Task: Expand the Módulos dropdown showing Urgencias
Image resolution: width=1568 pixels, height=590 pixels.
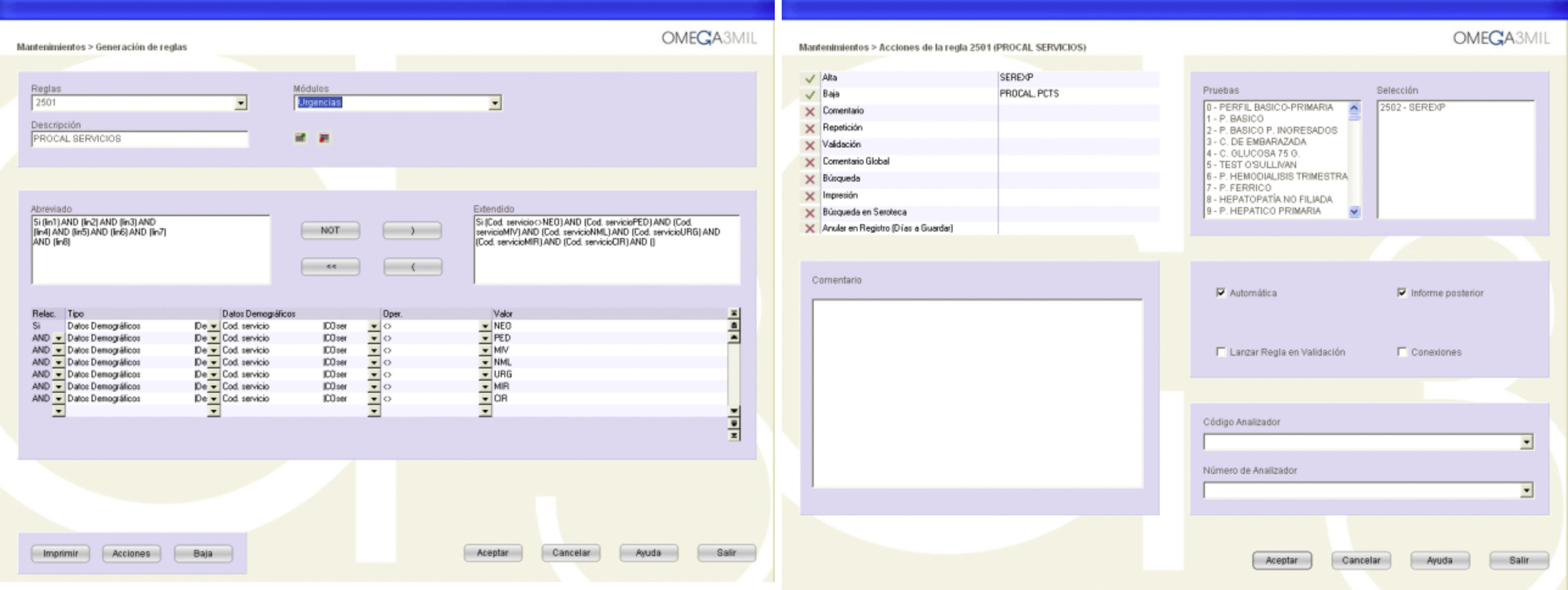Action: 495,103
